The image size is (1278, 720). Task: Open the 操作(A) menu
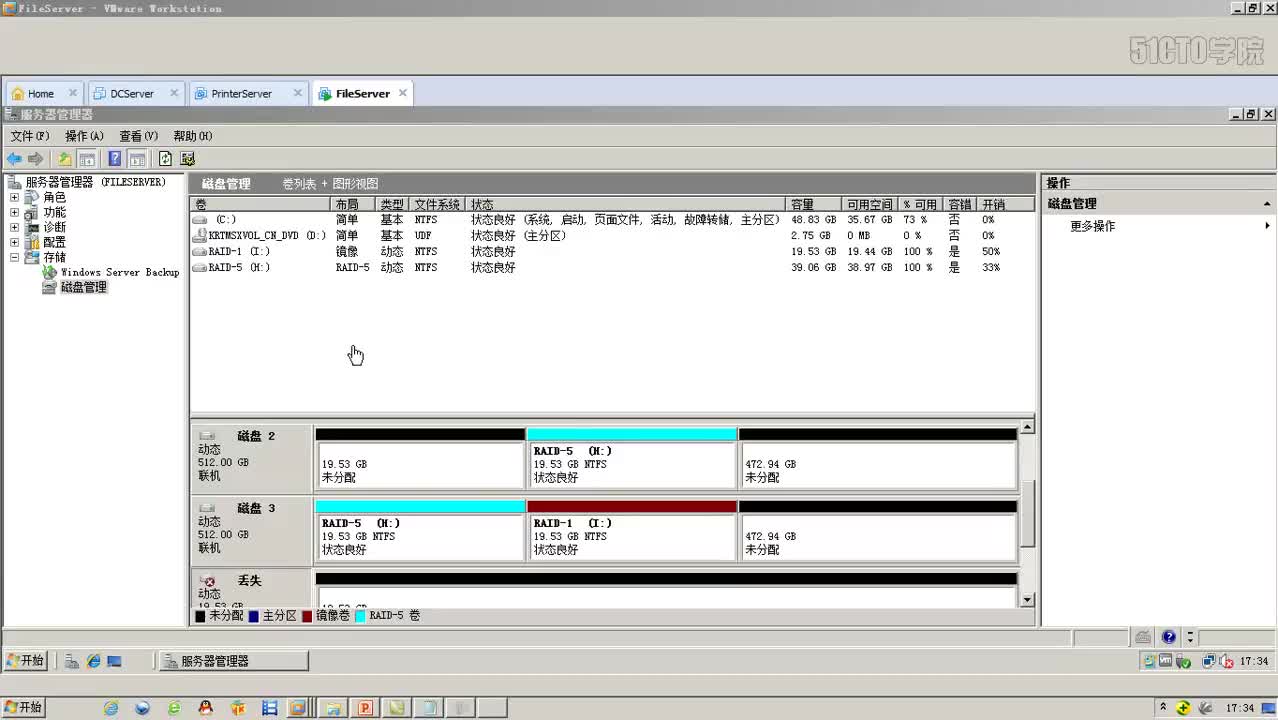[84, 136]
